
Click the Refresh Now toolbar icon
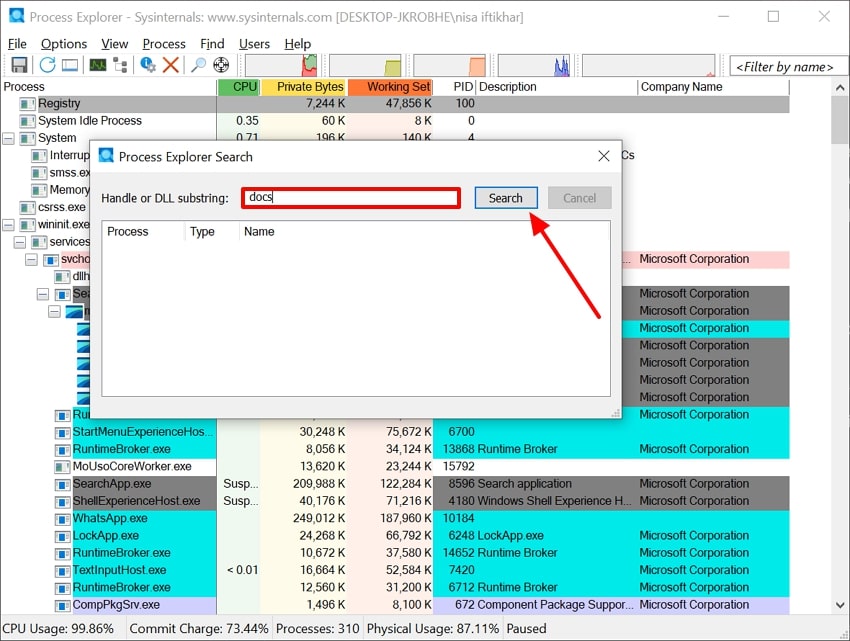pyautogui.click(x=47, y=65)
